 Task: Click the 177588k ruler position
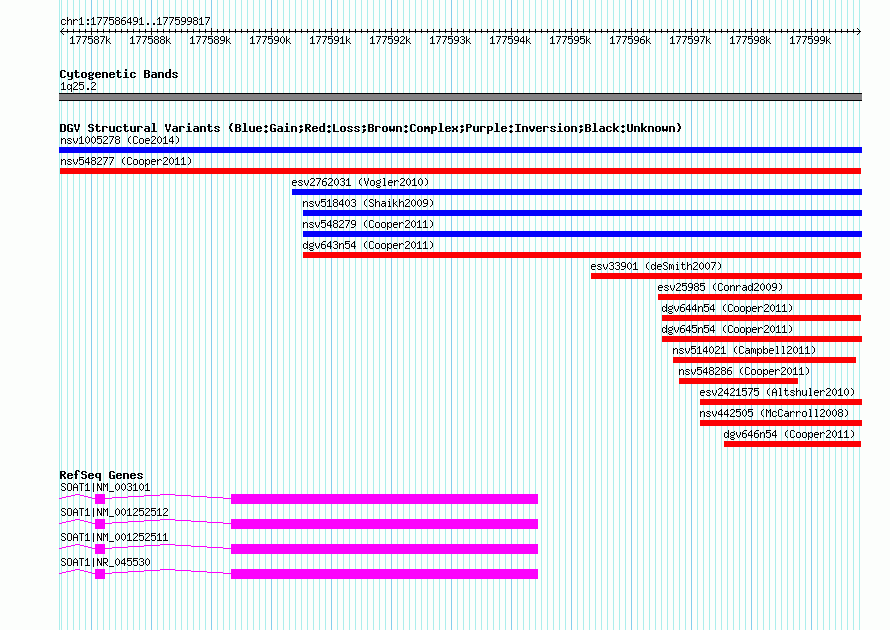click(x=150, y=40)
